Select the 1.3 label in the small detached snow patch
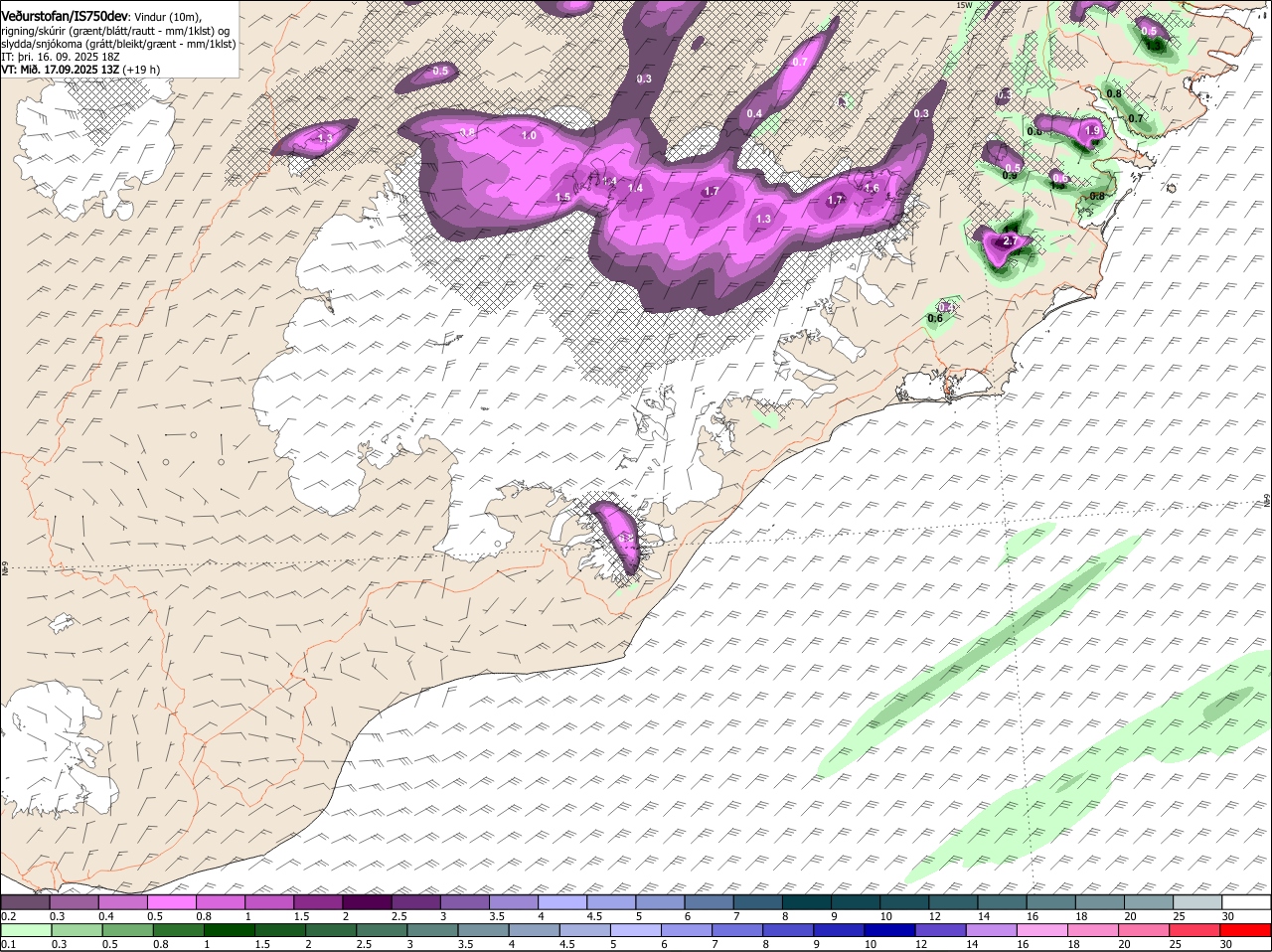The image size is (1272, 952). pos(325,138)
